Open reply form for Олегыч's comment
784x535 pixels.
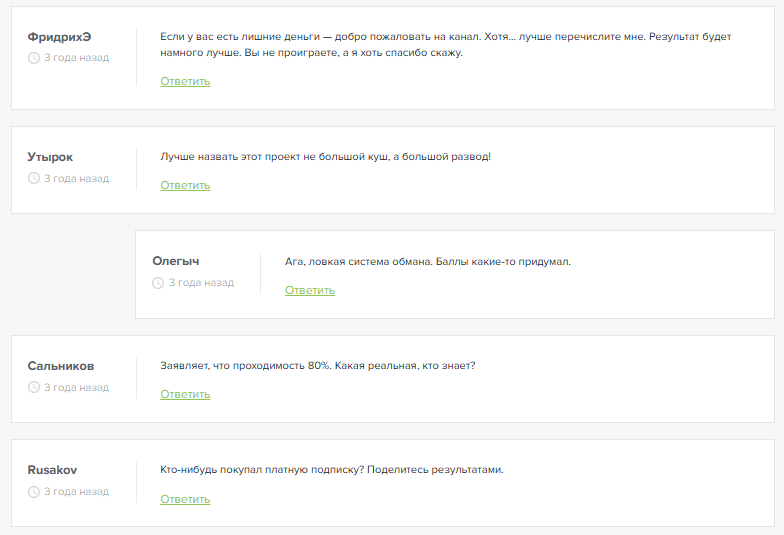[310, 290]
